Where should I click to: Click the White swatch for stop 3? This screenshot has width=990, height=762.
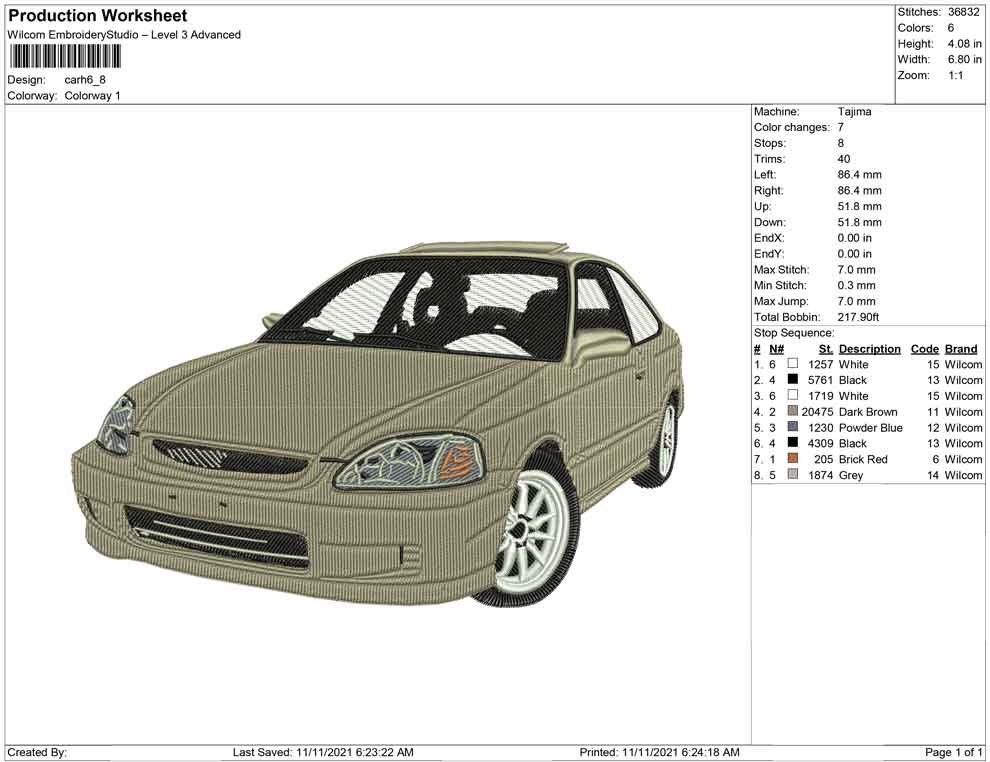coord(790,396)
